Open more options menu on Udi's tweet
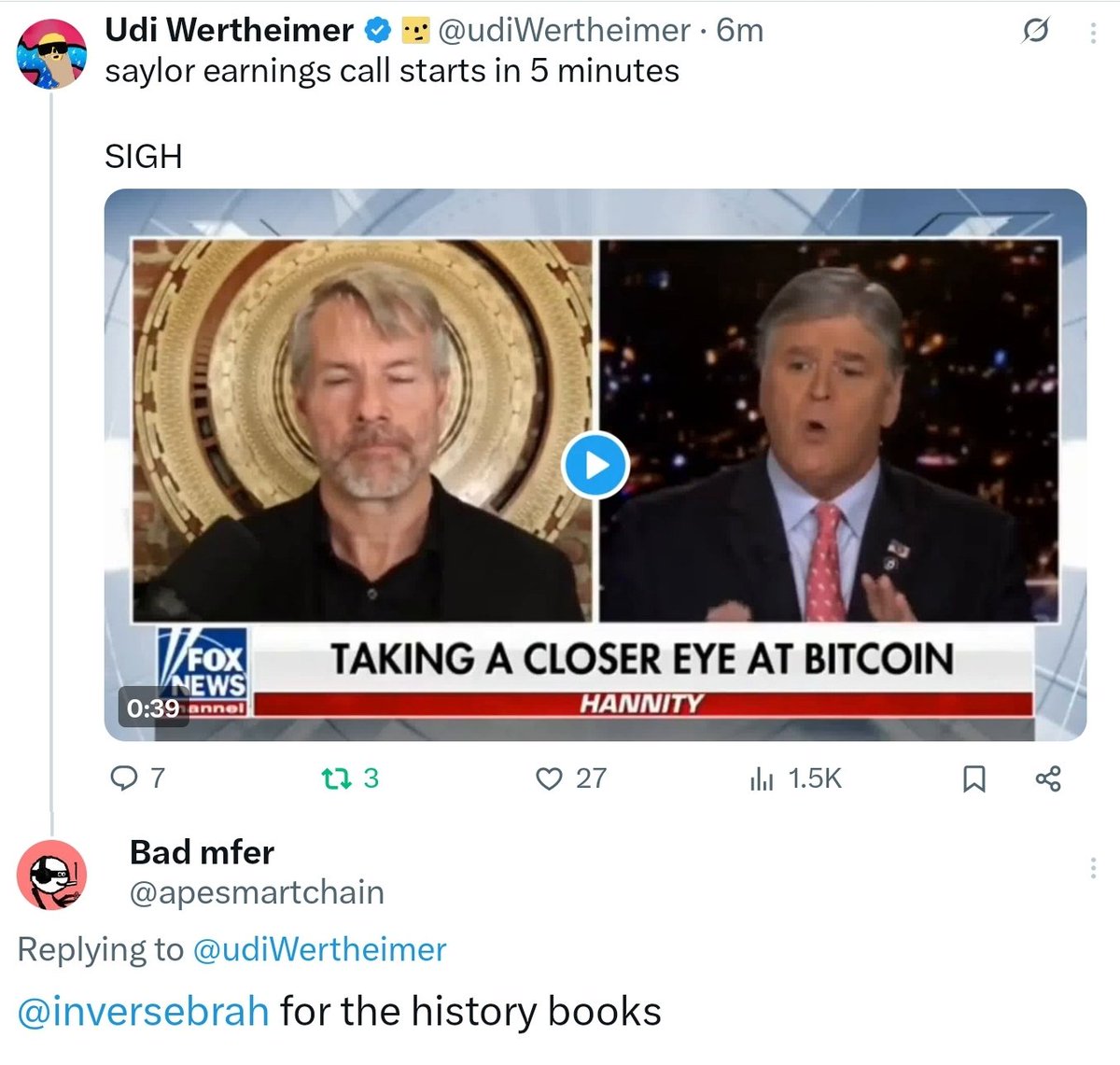The image size is (1120, 1065). tap(1093, 33)
